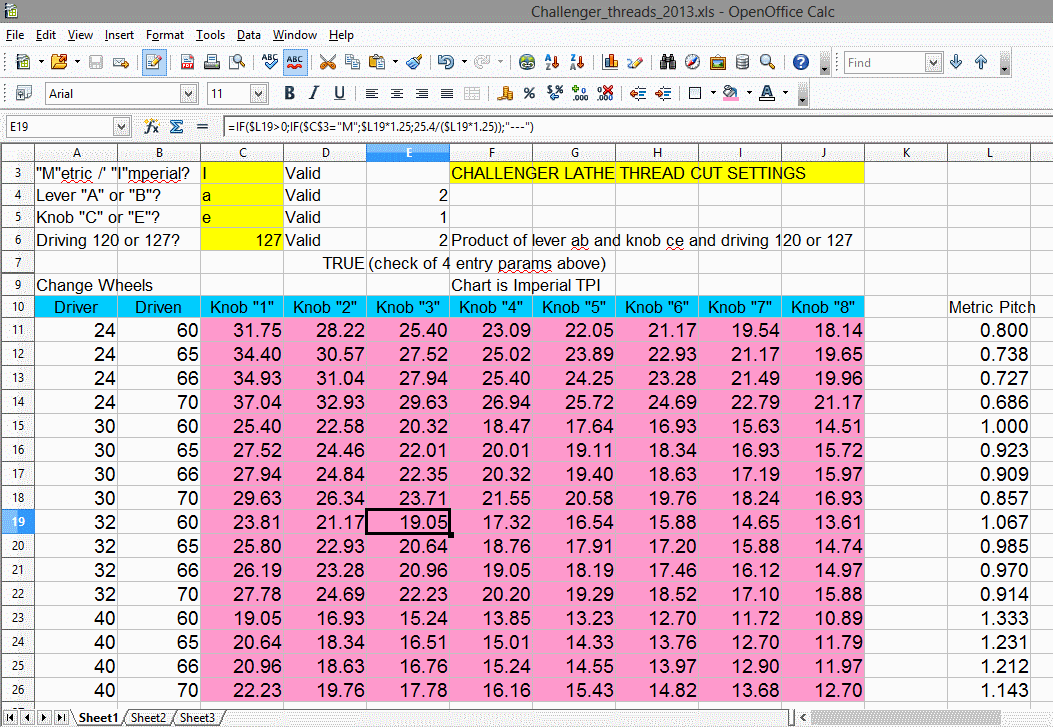Expand Font Color palette dropdown arrow
This screenshot has width=1053, height=727.
[785, 93]
